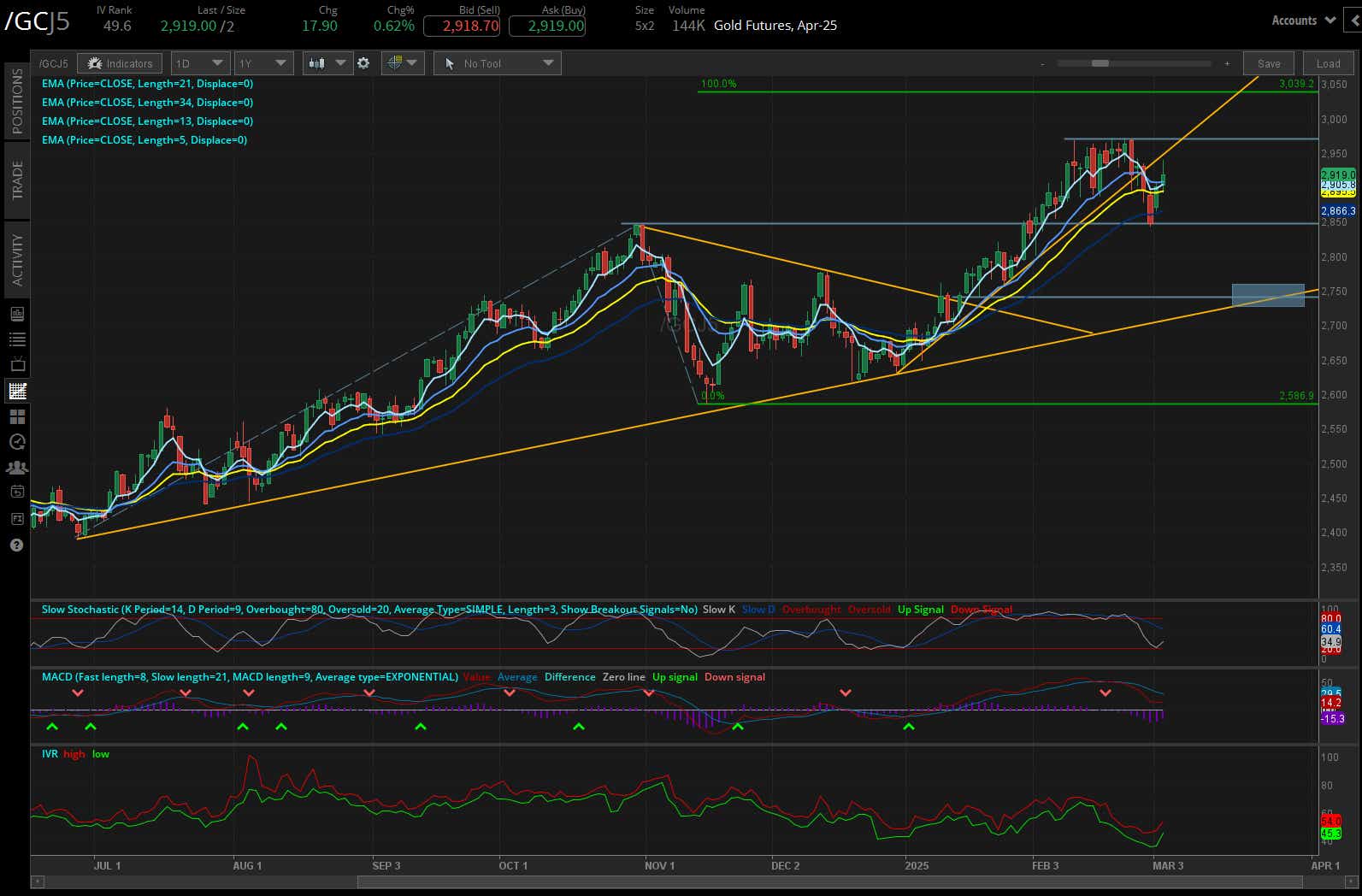Screen dimensions: 1362x896
Task: Open the news/dashboard sidebar icon
Action: (17, 314)
